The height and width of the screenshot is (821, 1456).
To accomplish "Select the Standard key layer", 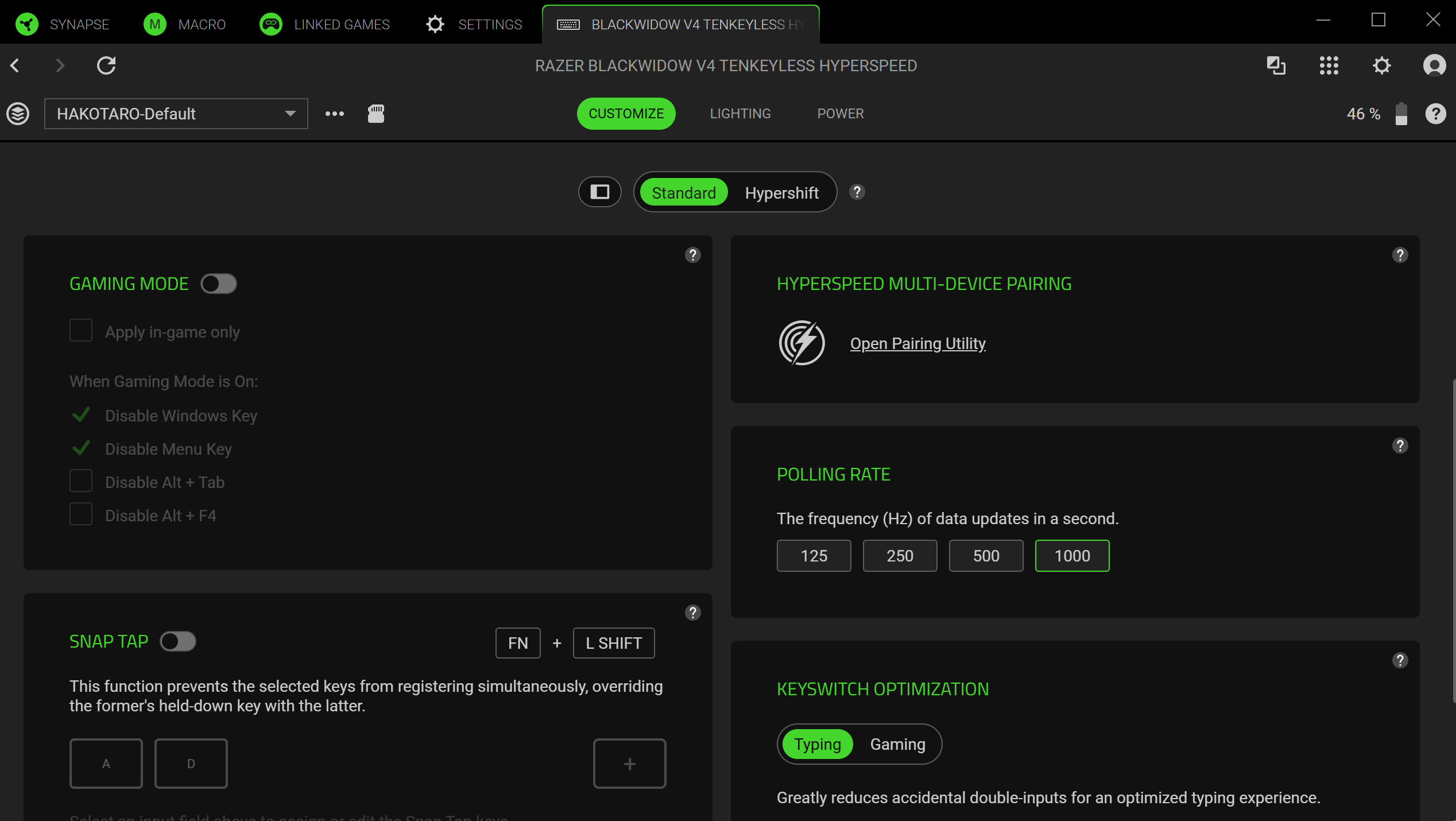I will [684, 192].
